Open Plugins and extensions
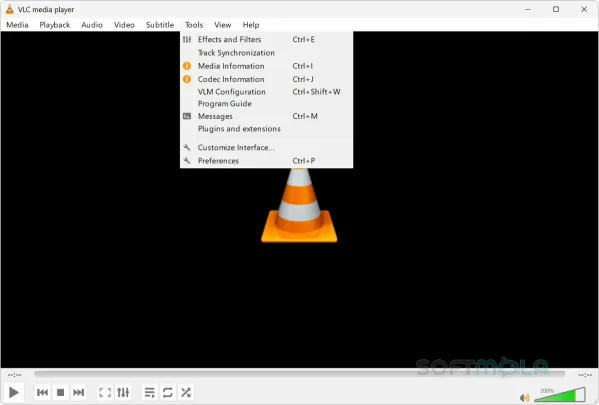This screenshot has height=405, width=599. pos(266,129)
